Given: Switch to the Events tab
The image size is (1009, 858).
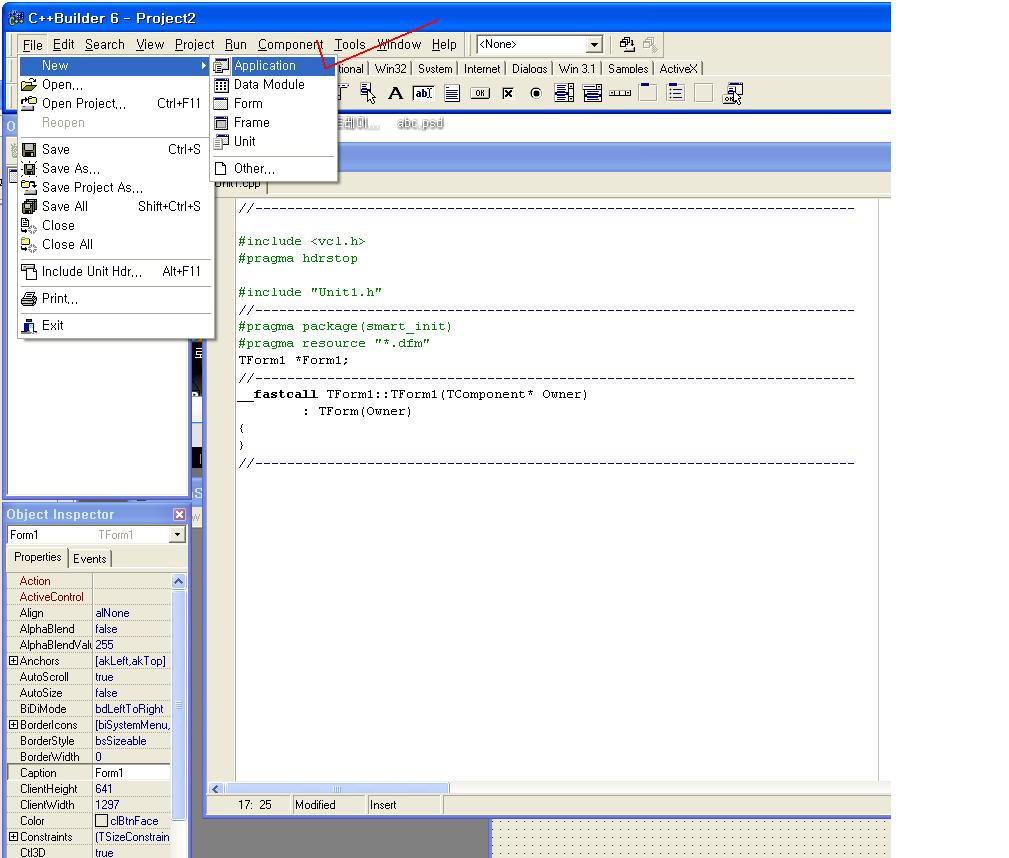Looking at the screenshot, I should pos(90,558).
